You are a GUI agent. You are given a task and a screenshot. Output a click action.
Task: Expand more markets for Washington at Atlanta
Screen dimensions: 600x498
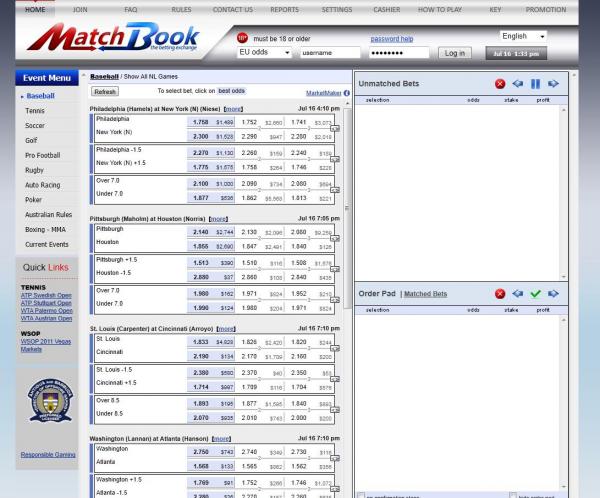pyautogui.click(x=221, y=439)
